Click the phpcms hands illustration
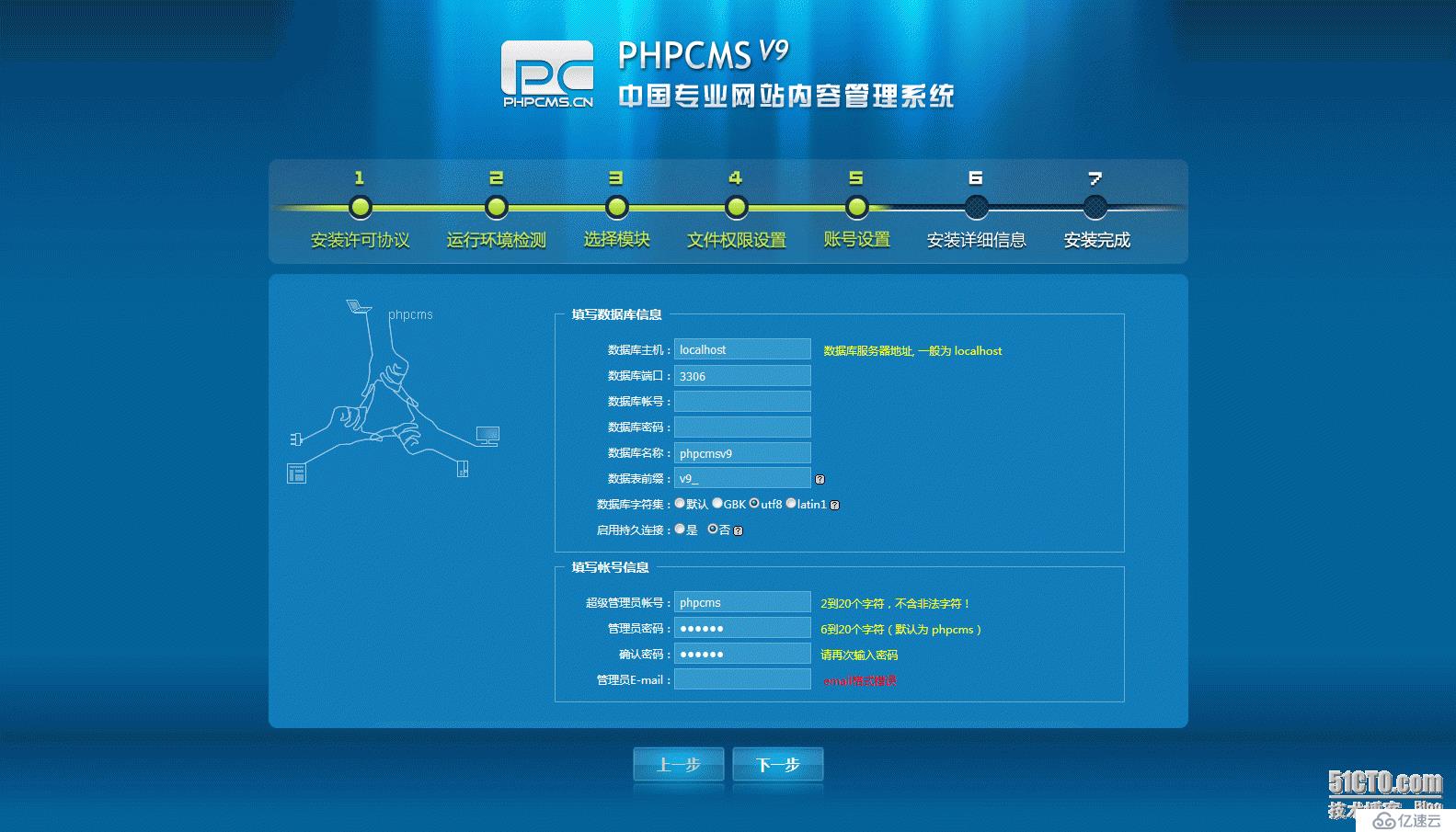Screen dimensions: 1456x832 click(395, 391)
